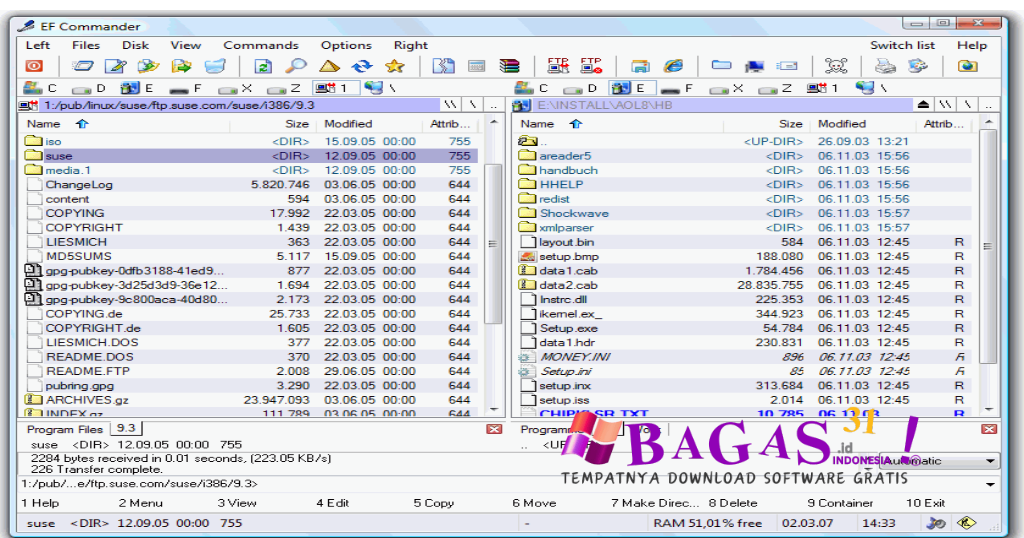Click the computer monitor toolbar icon
Viewport: 1024px width, 538px height.
click(754, 66)
